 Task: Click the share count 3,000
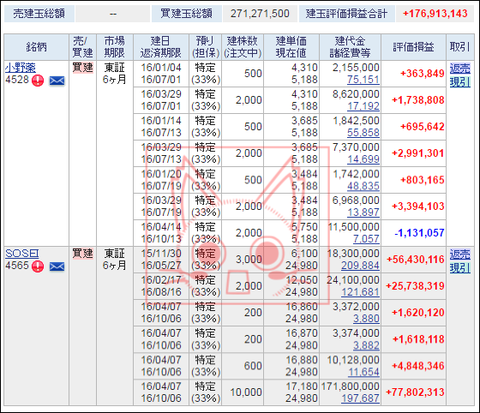coord(249,259)
